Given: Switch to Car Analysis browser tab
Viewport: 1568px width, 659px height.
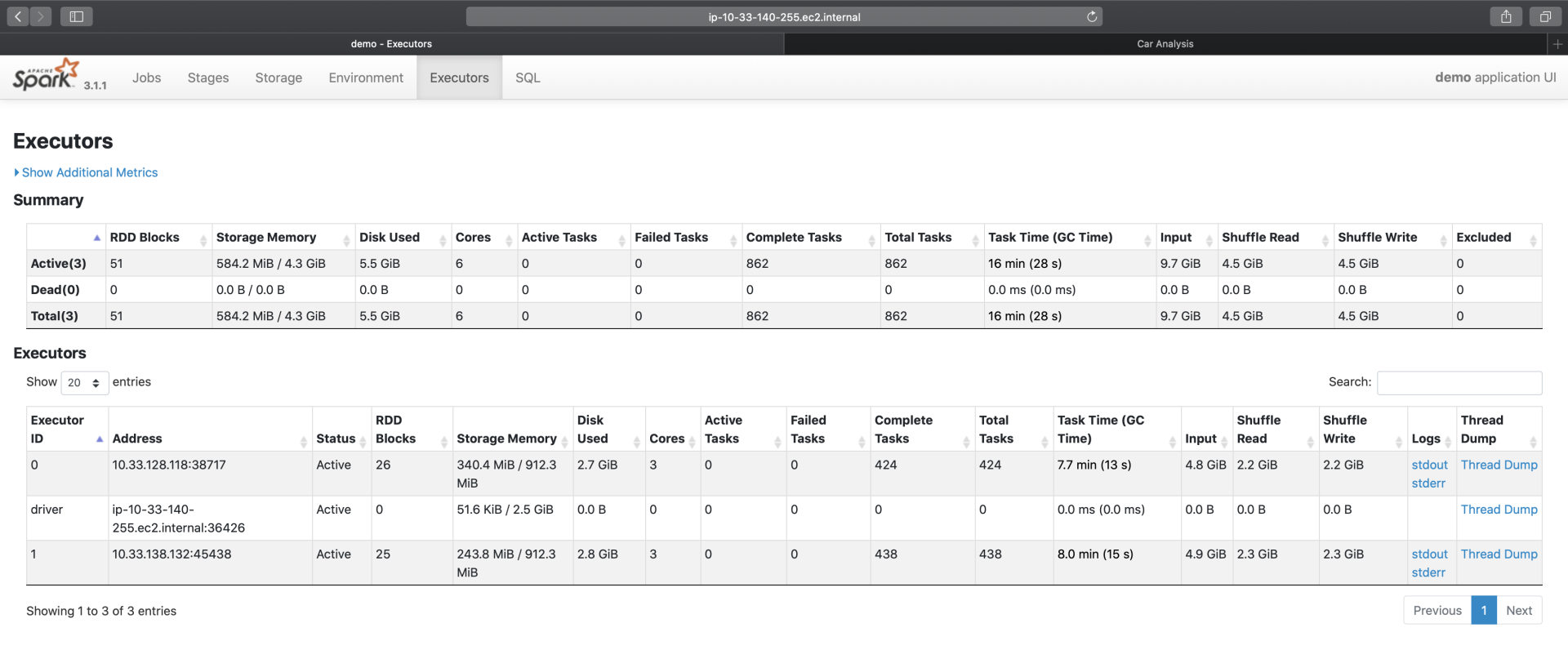Looking at the screenshot, I should click(1165, 44).
